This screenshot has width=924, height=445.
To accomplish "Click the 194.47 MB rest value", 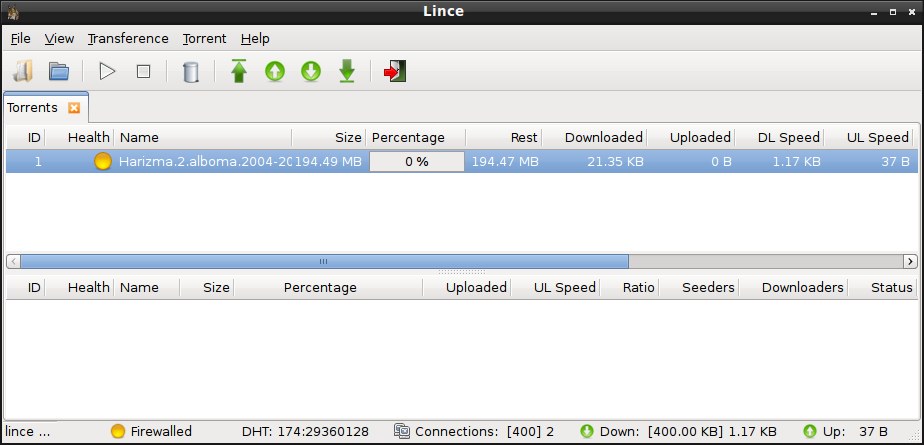I will [x=505, y=161].
